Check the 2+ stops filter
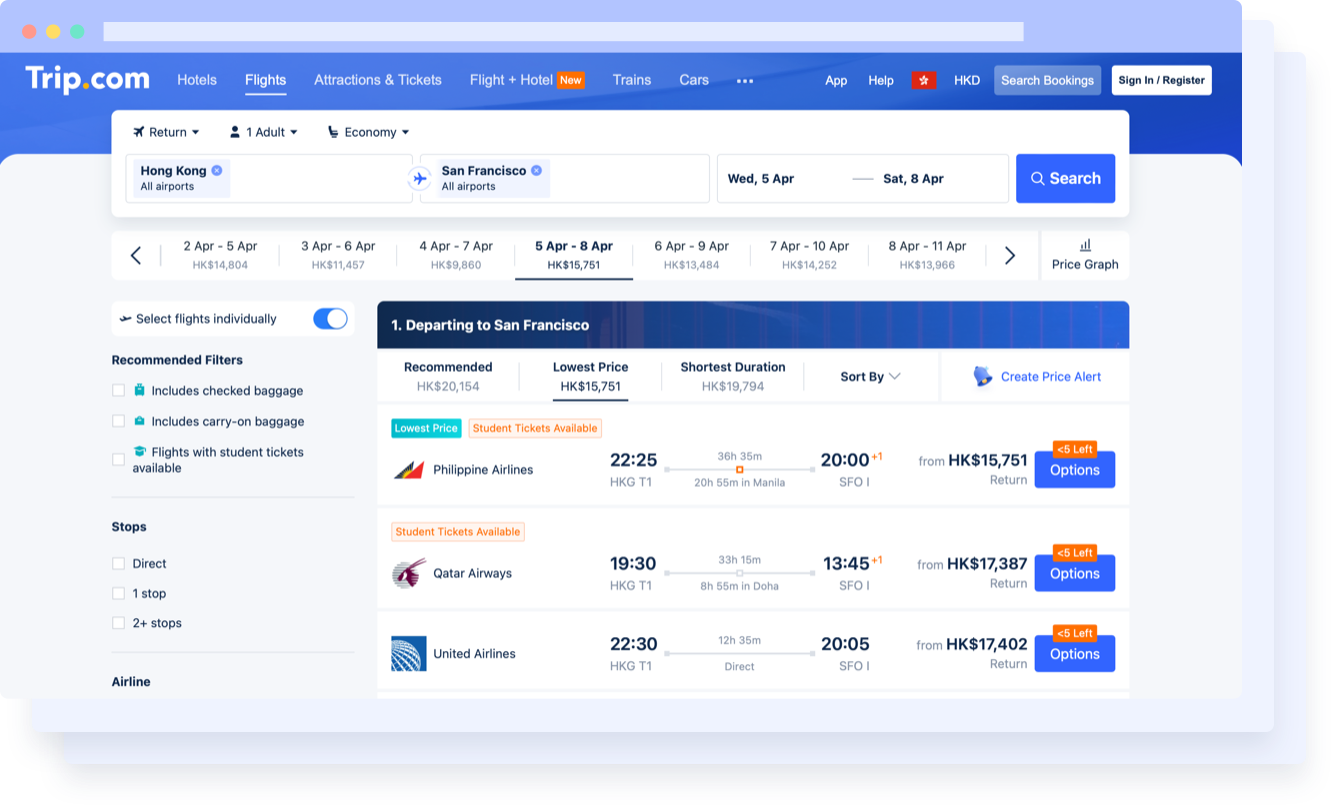This screenshot has height=808, width=1334. [x=118, y=622]
